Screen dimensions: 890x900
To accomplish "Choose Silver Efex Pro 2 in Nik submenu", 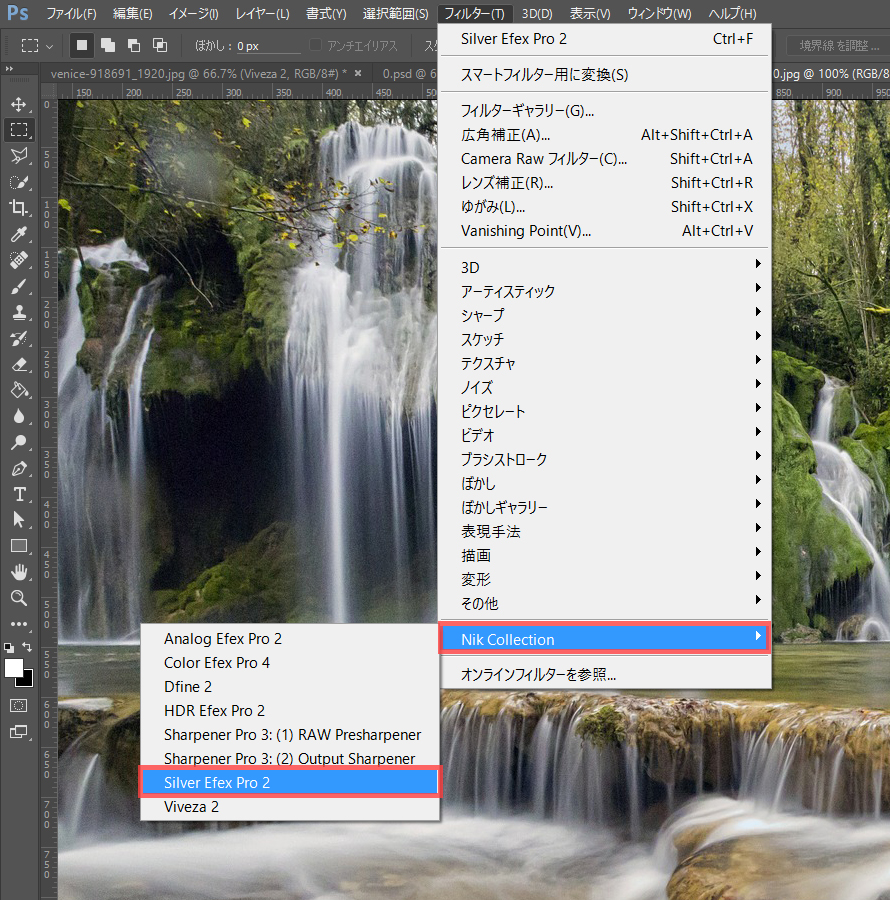I will pos(290,782).
